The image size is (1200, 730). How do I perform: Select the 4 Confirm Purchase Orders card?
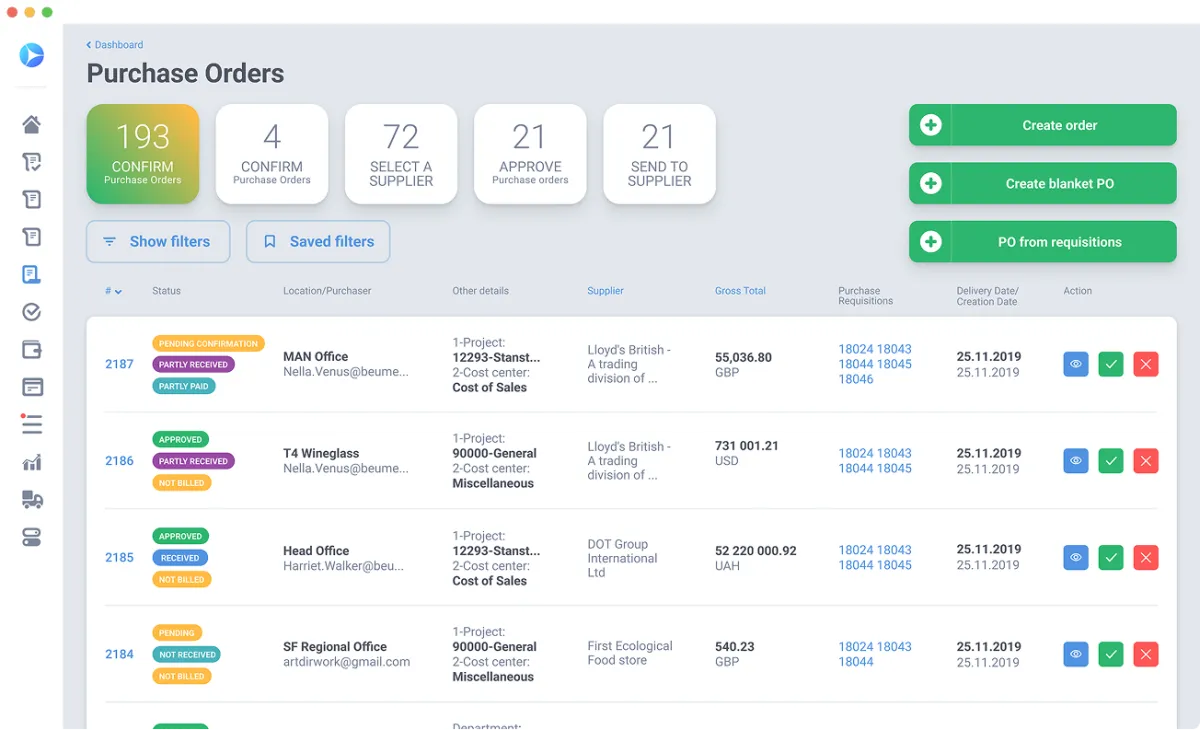click(x=272, y=154)
